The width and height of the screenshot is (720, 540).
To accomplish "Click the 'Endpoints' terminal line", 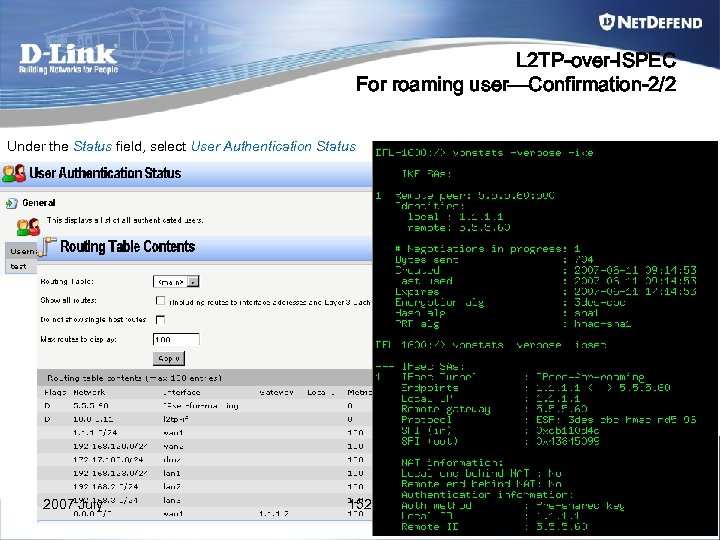I will click(x=535, y=388).
